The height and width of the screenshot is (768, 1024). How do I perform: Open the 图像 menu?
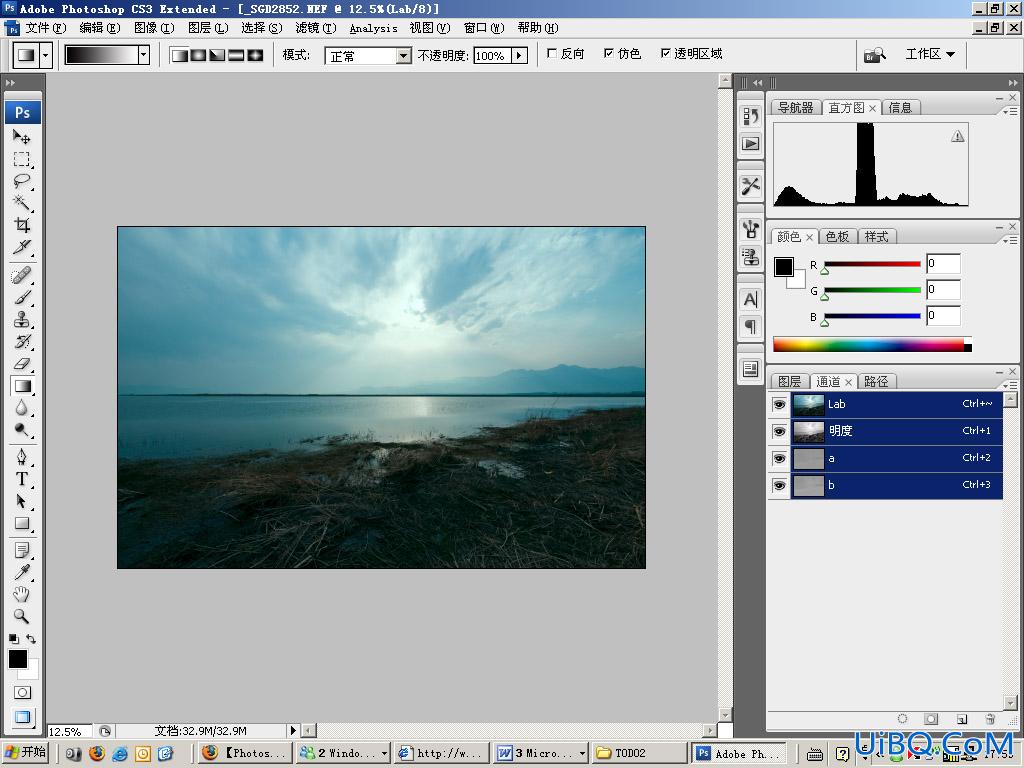(x=154, y=27)
